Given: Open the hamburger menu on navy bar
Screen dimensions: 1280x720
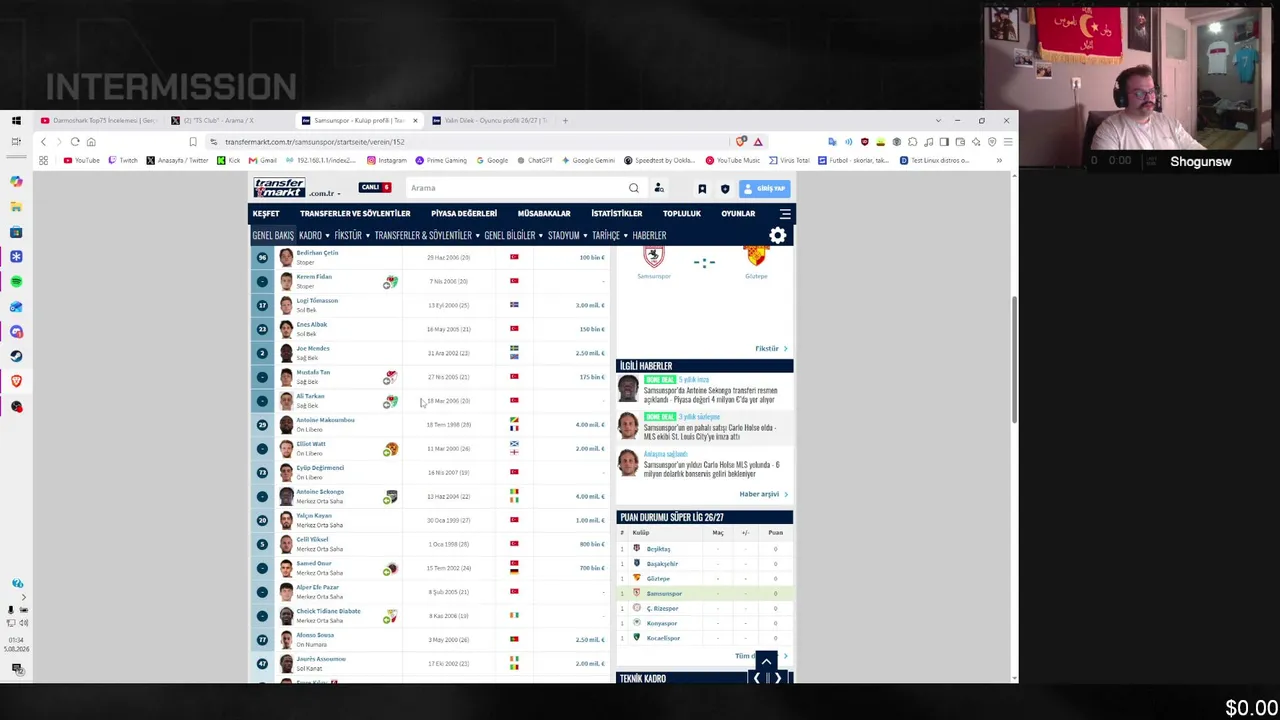Looking at the screenshot, I should (x=785, y=214).
